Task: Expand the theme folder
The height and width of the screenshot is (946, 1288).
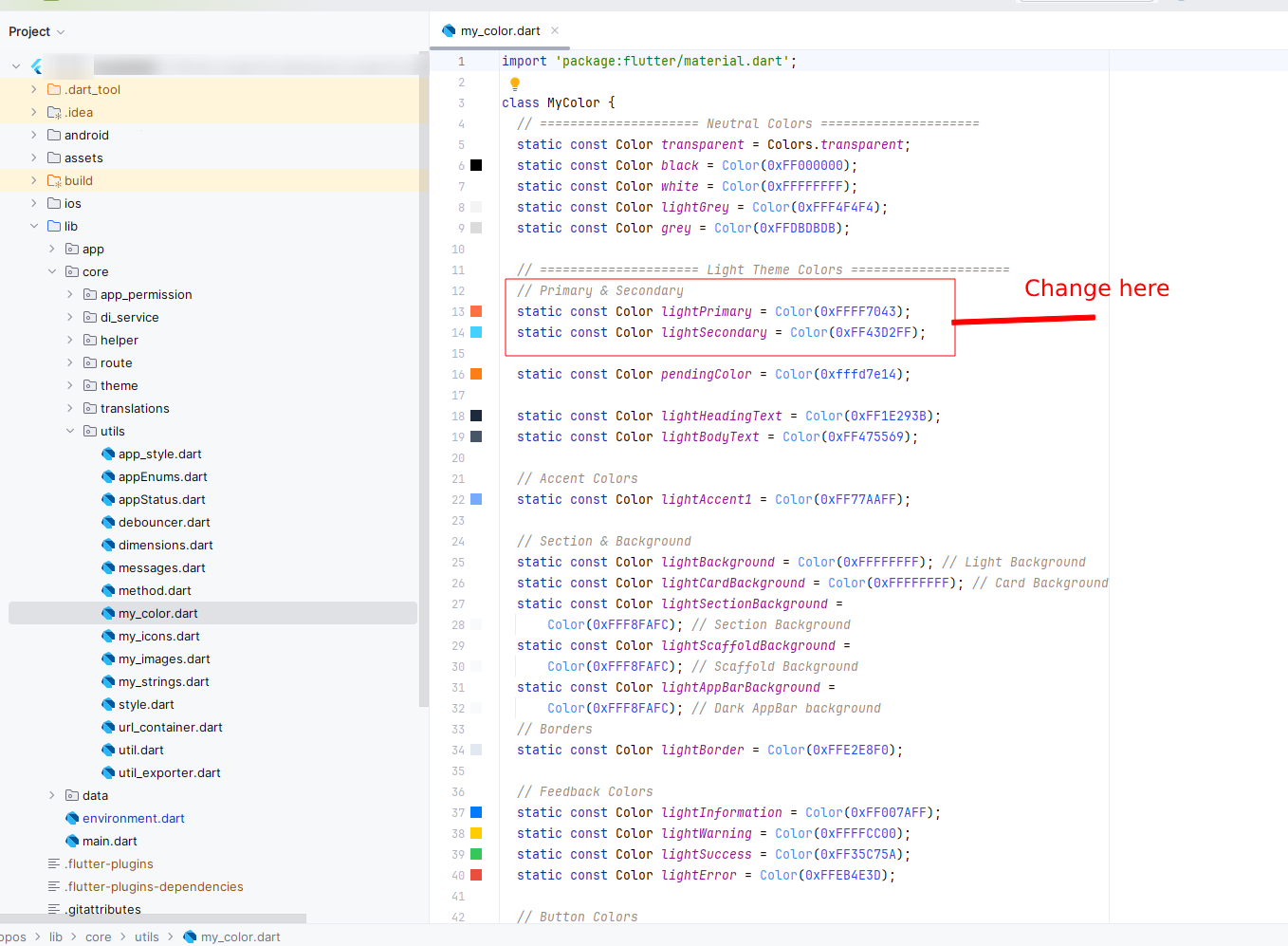Action: 70,385
